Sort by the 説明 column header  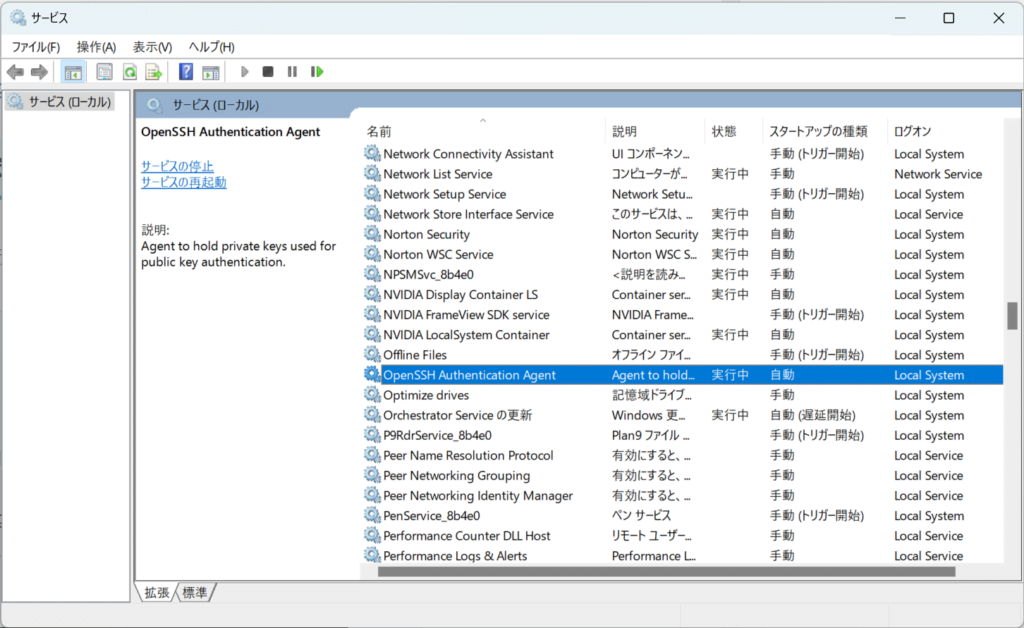655,131
